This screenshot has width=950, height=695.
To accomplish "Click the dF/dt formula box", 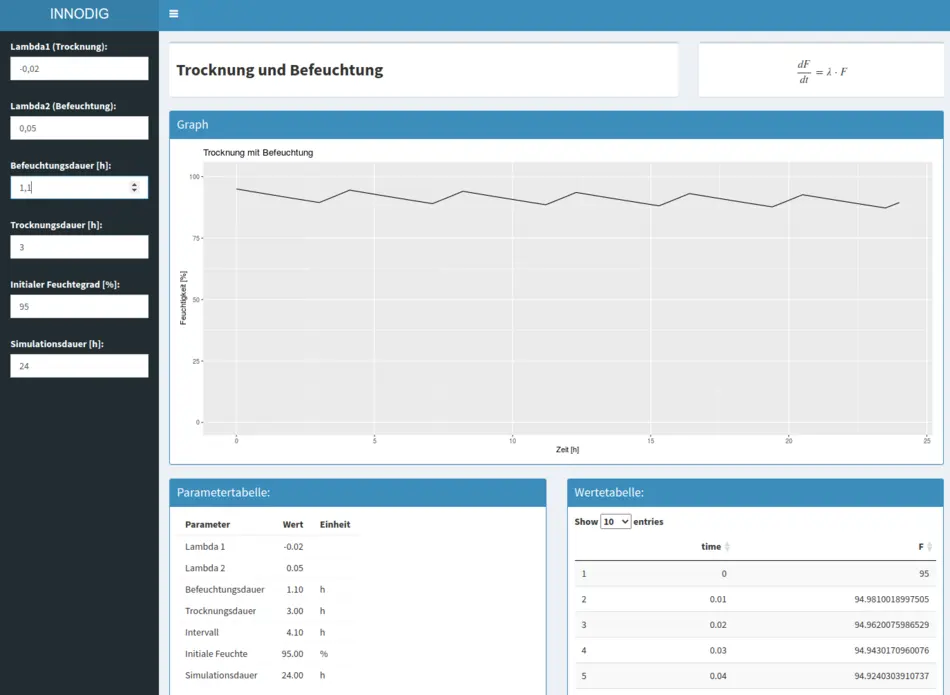I will tap(821, 71).
